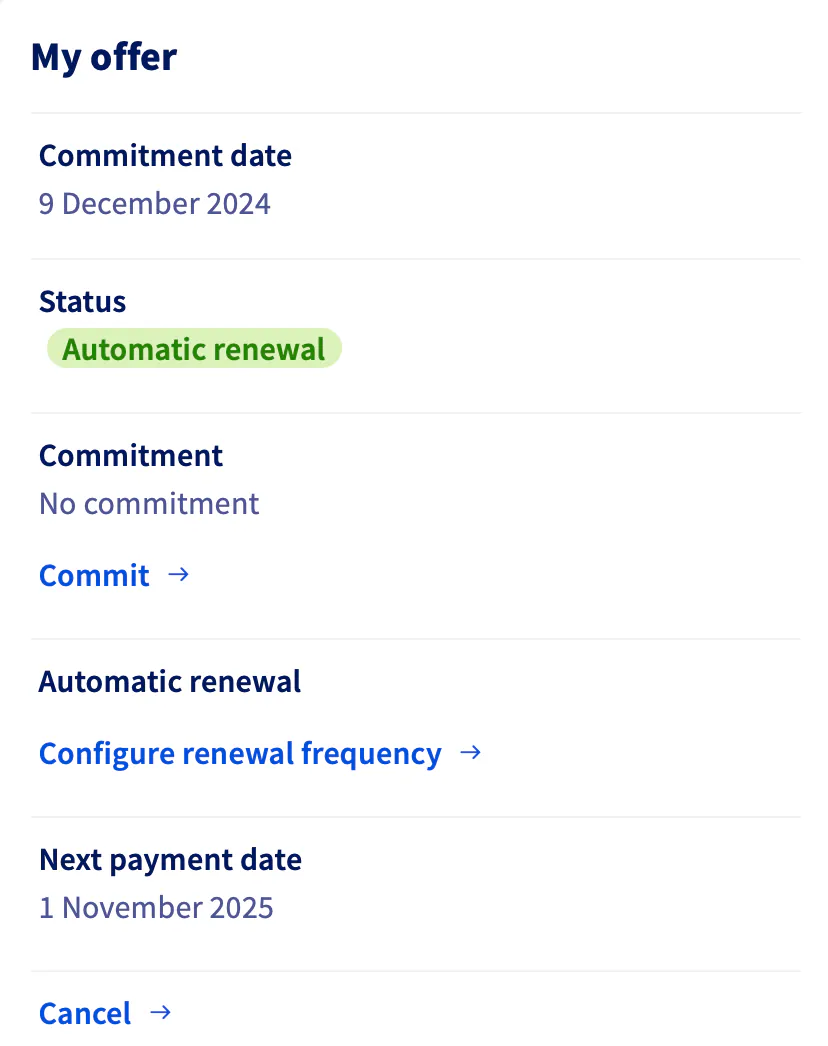Click the arrow icon next to Cancel
Image resolution: width=828 pixels, height=1046 pixels.
(x=160, y=1013)
